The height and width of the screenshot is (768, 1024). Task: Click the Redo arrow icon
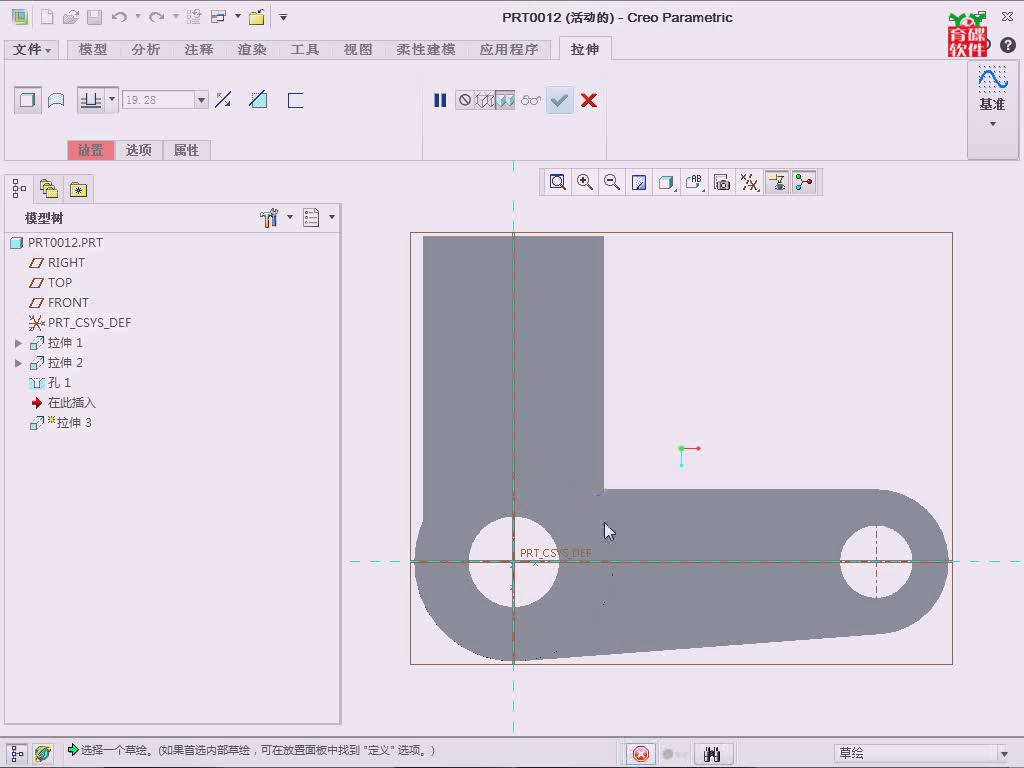click(x=157, y=17)
